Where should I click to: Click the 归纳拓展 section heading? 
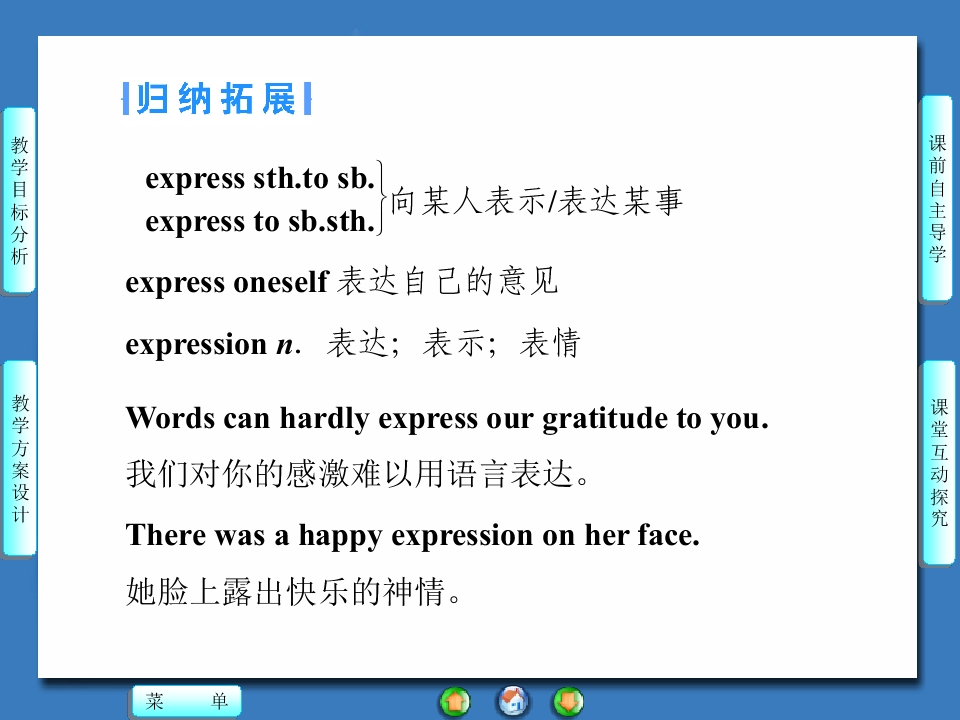coord(216,99)
